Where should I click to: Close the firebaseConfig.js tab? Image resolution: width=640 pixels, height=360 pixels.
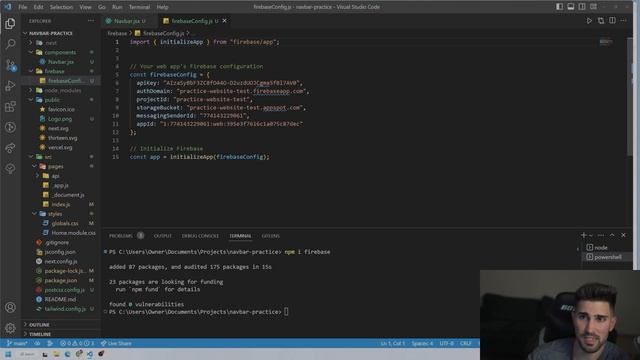coord(224,21)
